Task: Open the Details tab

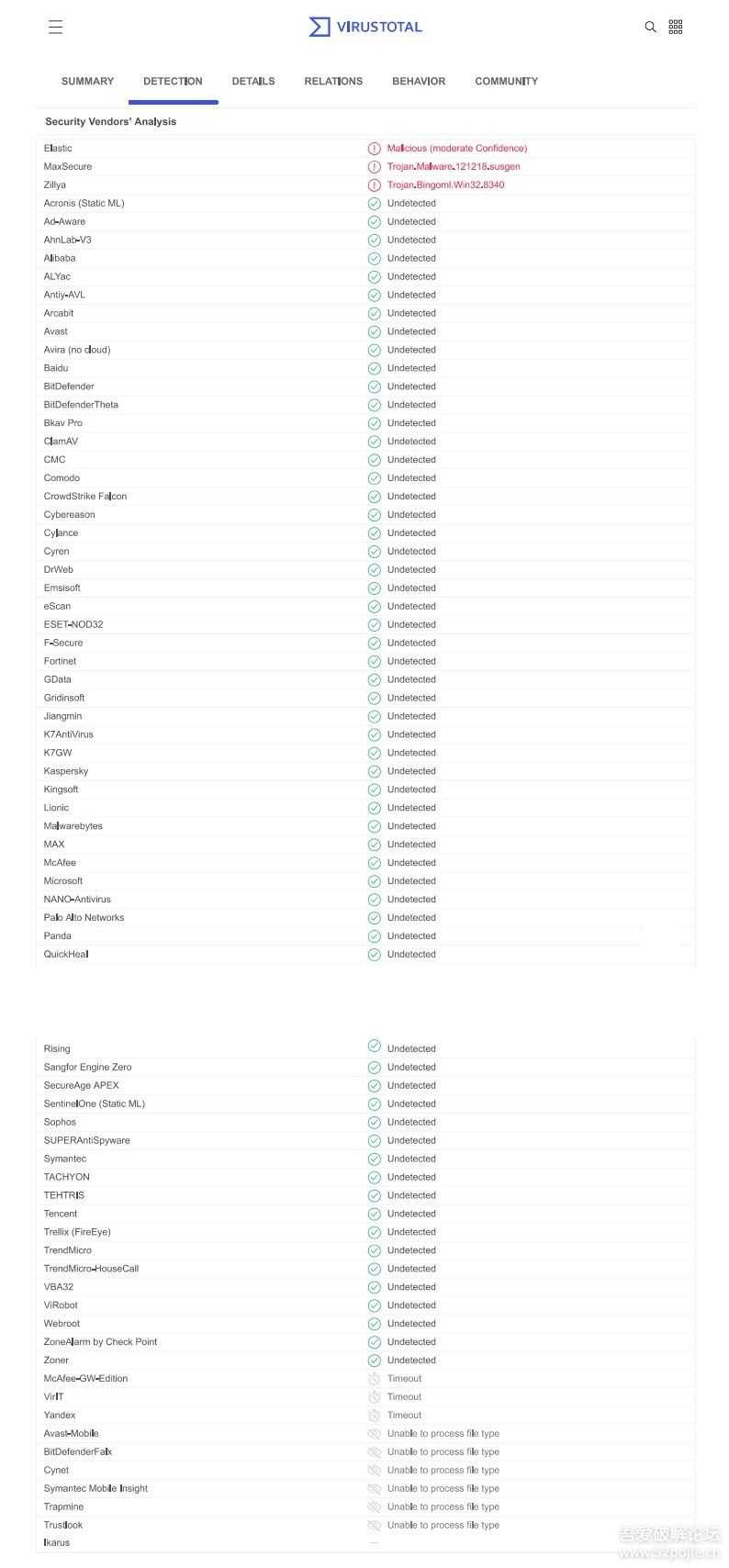Action: pyautogui.click(x=253, y=82)
